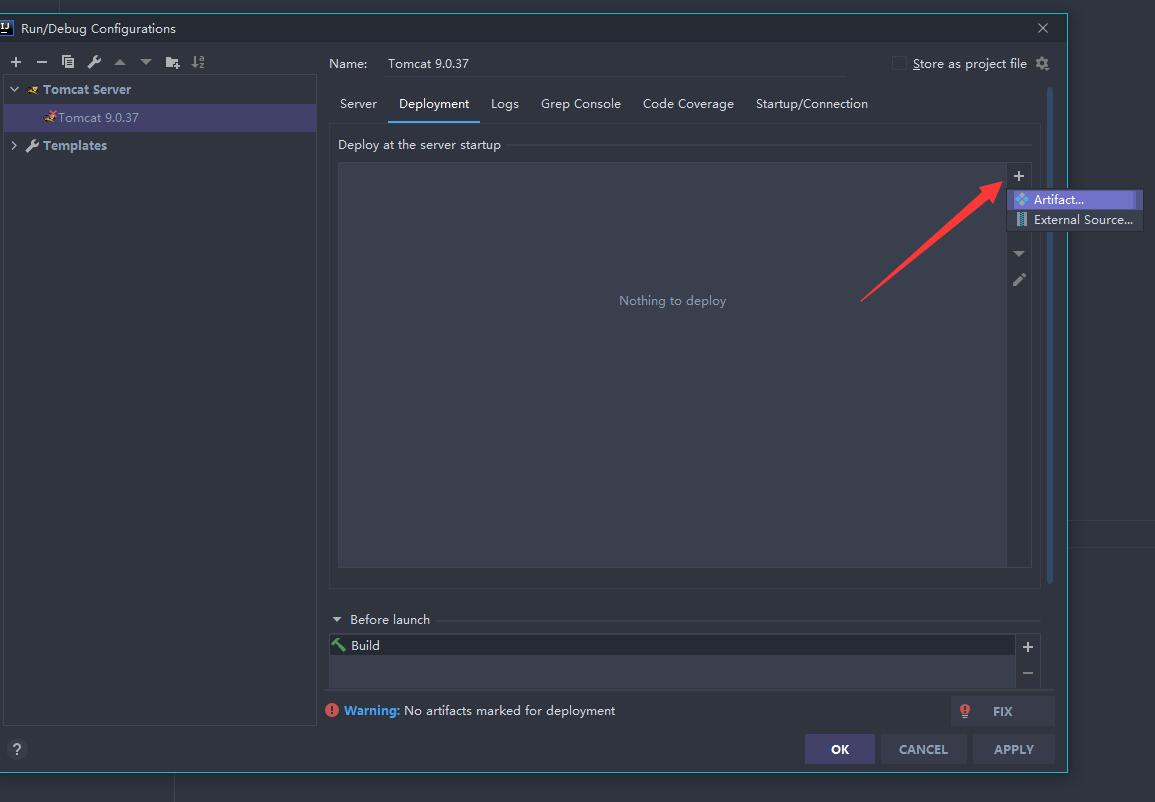This screenshot has height=802, width=1155.
Task: Create a new configuration folder
Action: pos(171,61)
